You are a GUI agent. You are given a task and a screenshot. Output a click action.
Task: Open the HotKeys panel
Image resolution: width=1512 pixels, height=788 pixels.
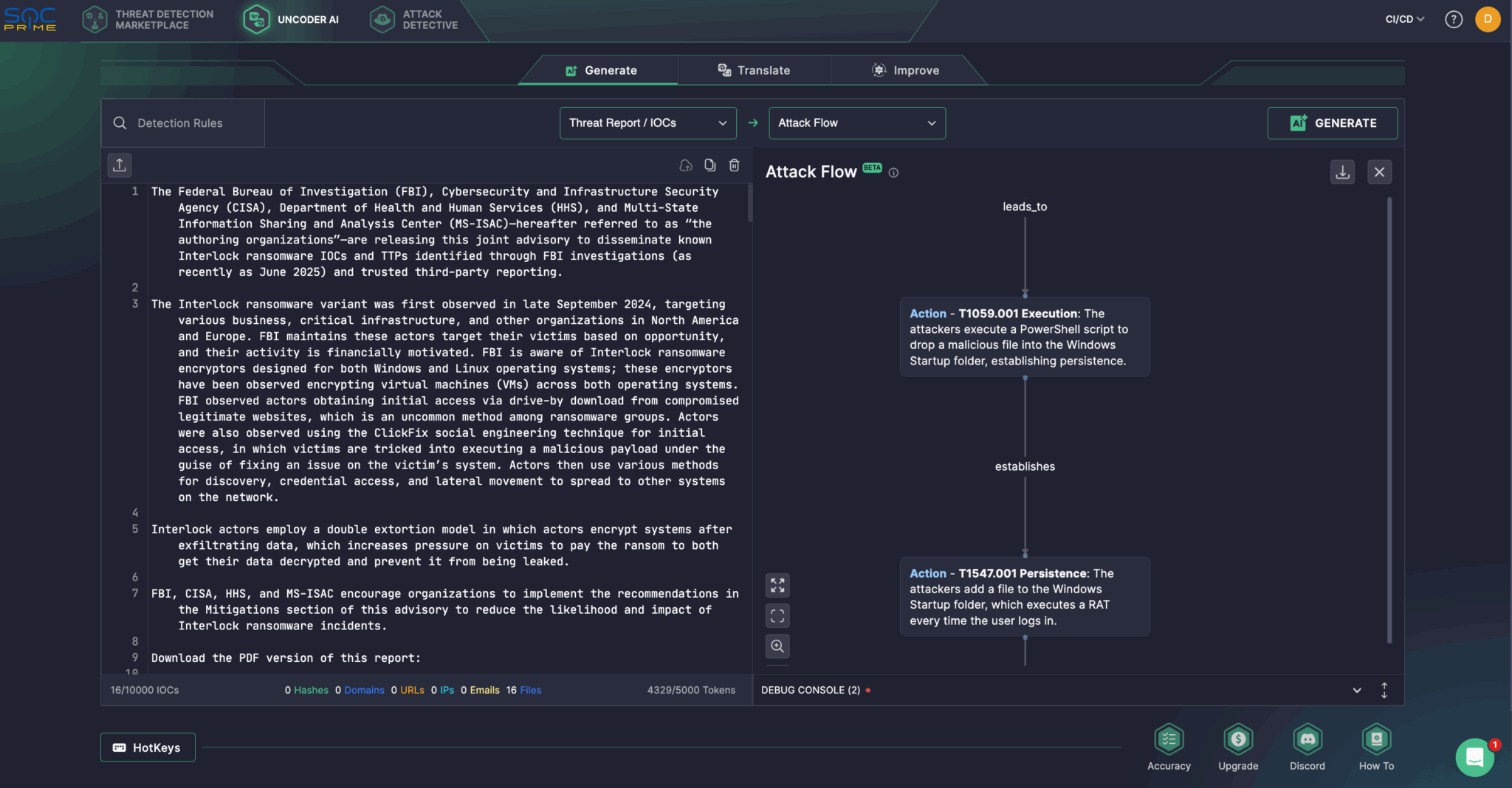click(x=147, y=747)
